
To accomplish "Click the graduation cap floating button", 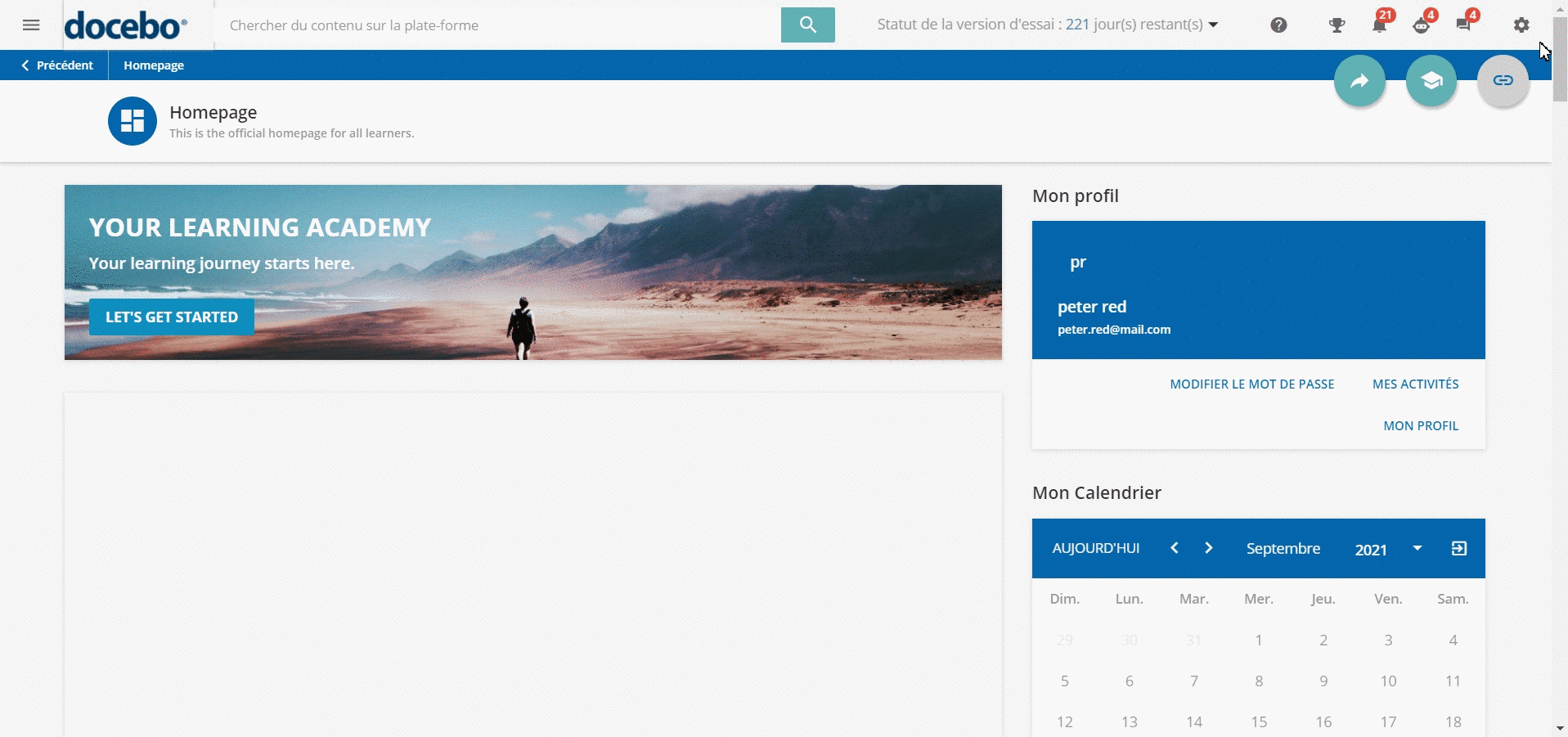I will coord(1431,81).
